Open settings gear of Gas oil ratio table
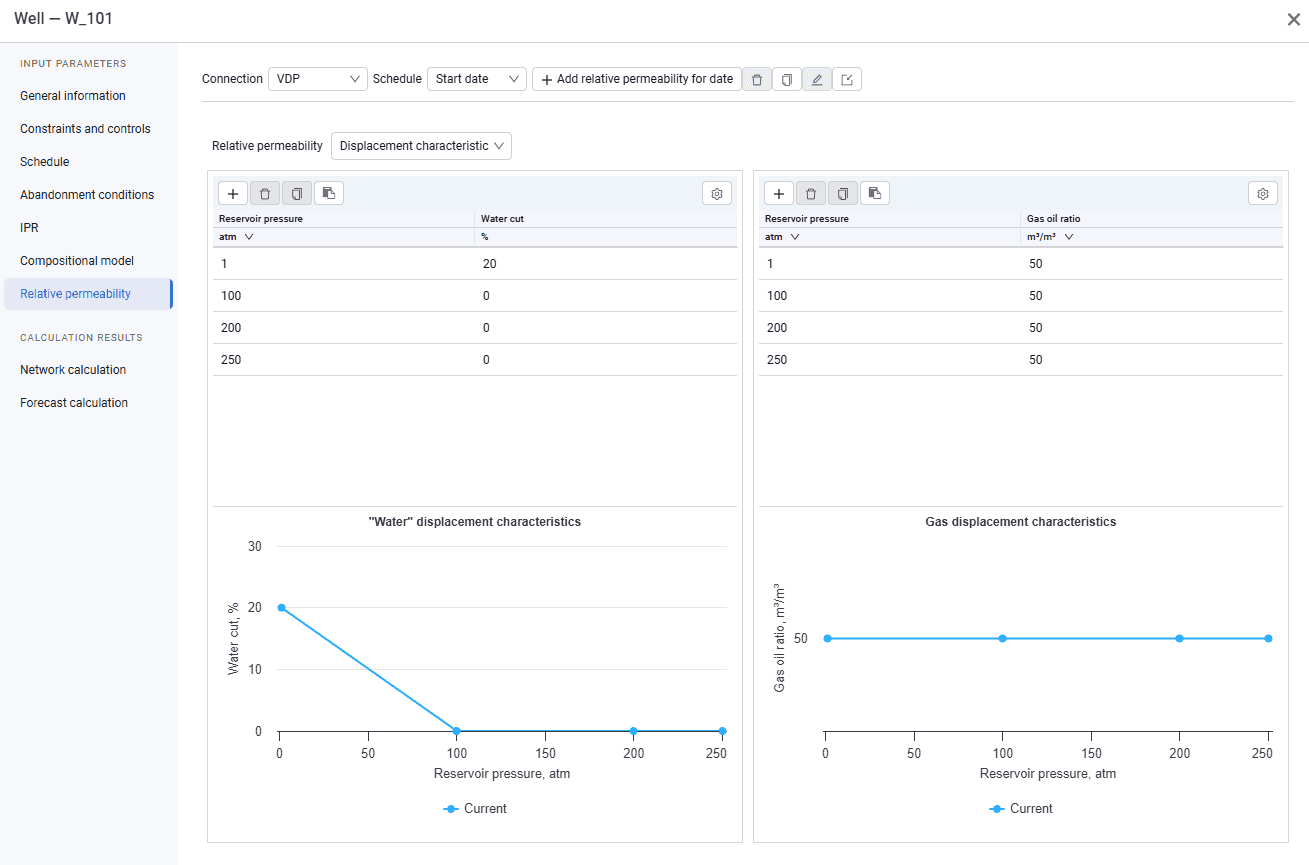This screenshot has height=865, width=1309. pos(1263,193)
